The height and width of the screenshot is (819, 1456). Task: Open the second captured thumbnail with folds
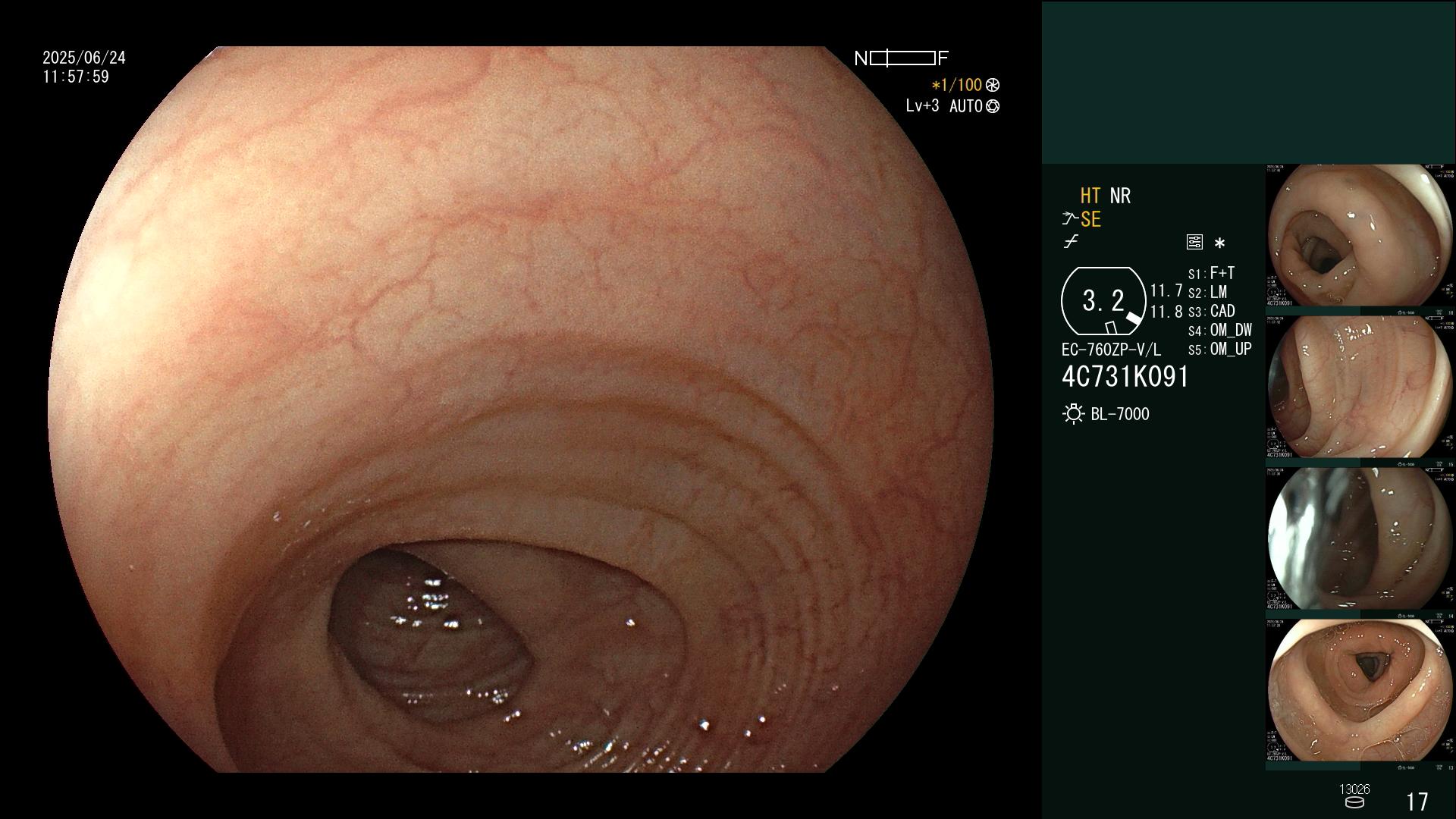[x=1360, y=387]
